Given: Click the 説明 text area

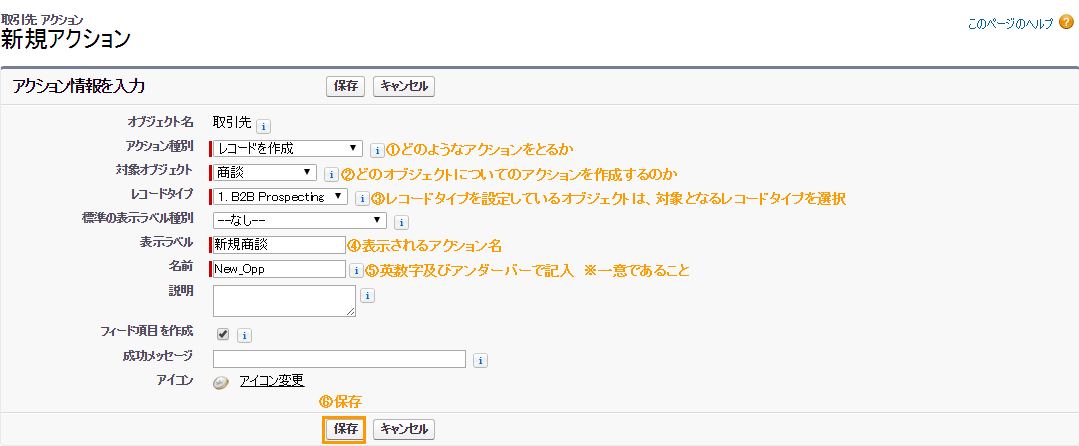Looking at the screenshot, I should pos(284,301).
